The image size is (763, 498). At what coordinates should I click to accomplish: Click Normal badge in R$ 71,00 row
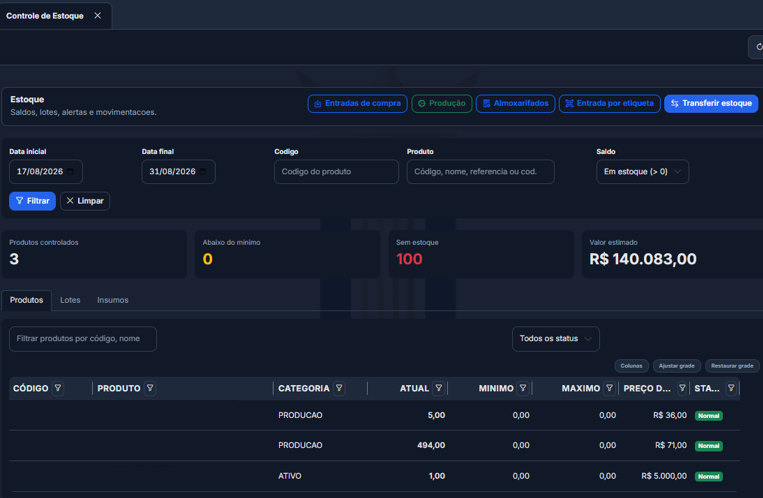tap(708, 446)
